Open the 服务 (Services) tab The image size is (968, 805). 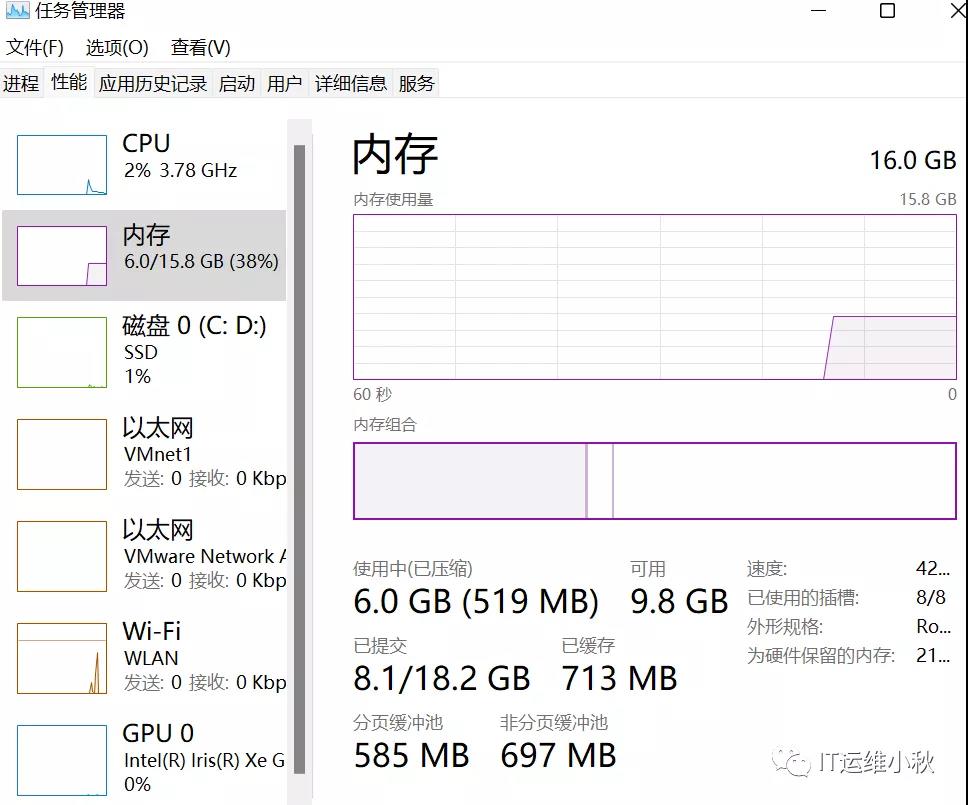417,82
